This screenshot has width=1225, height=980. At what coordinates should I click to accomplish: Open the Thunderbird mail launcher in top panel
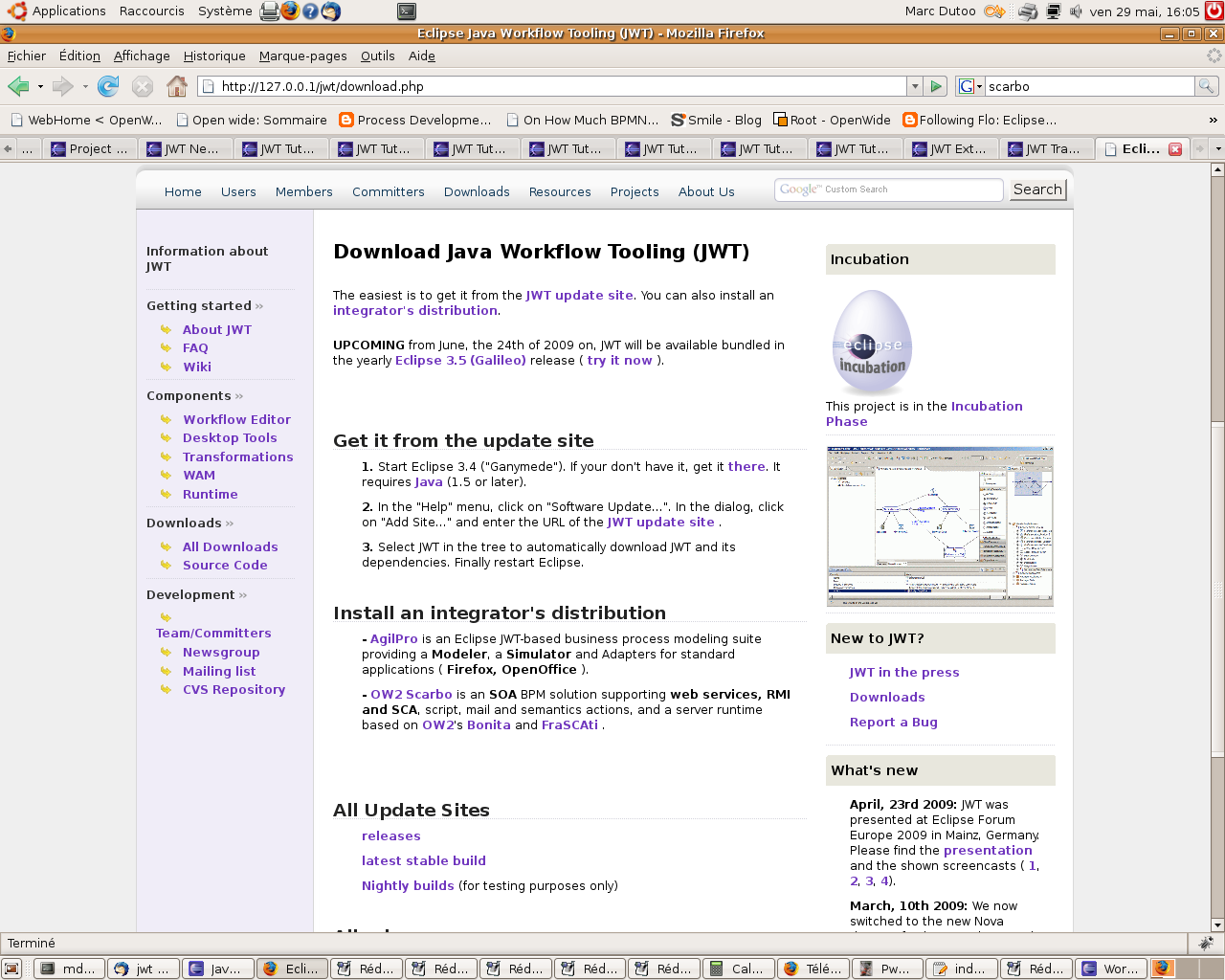pos(331,11)
